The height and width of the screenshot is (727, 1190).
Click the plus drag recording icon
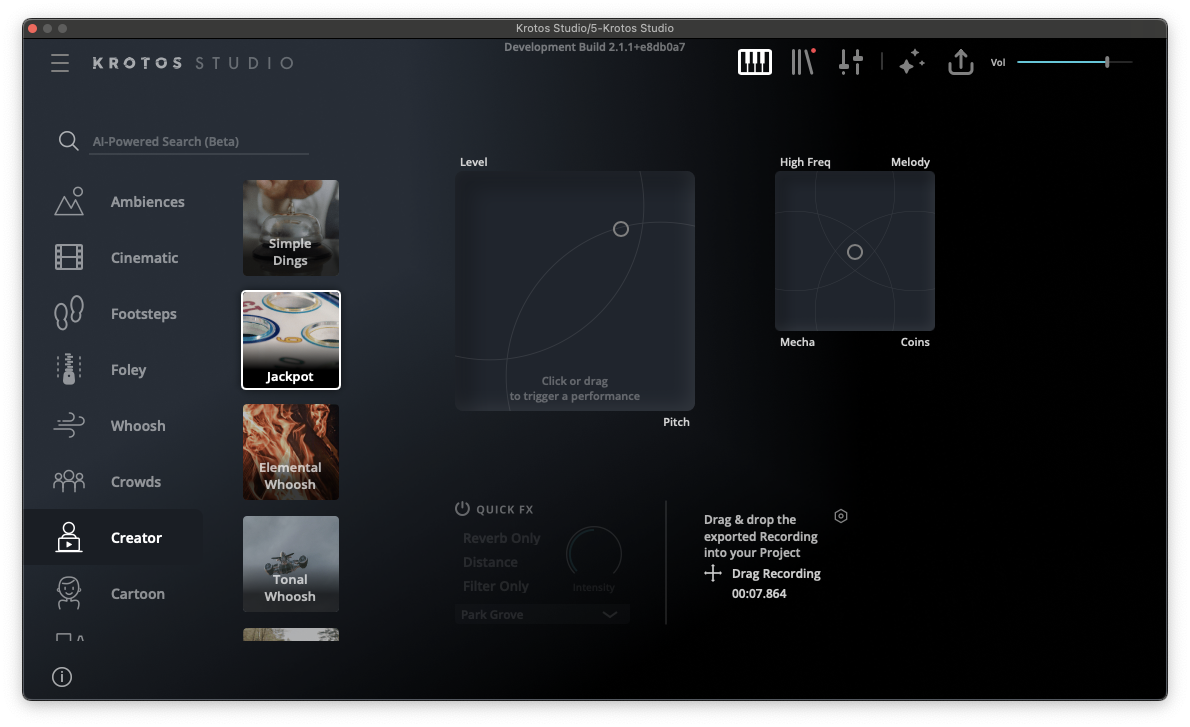pos(713,573)
